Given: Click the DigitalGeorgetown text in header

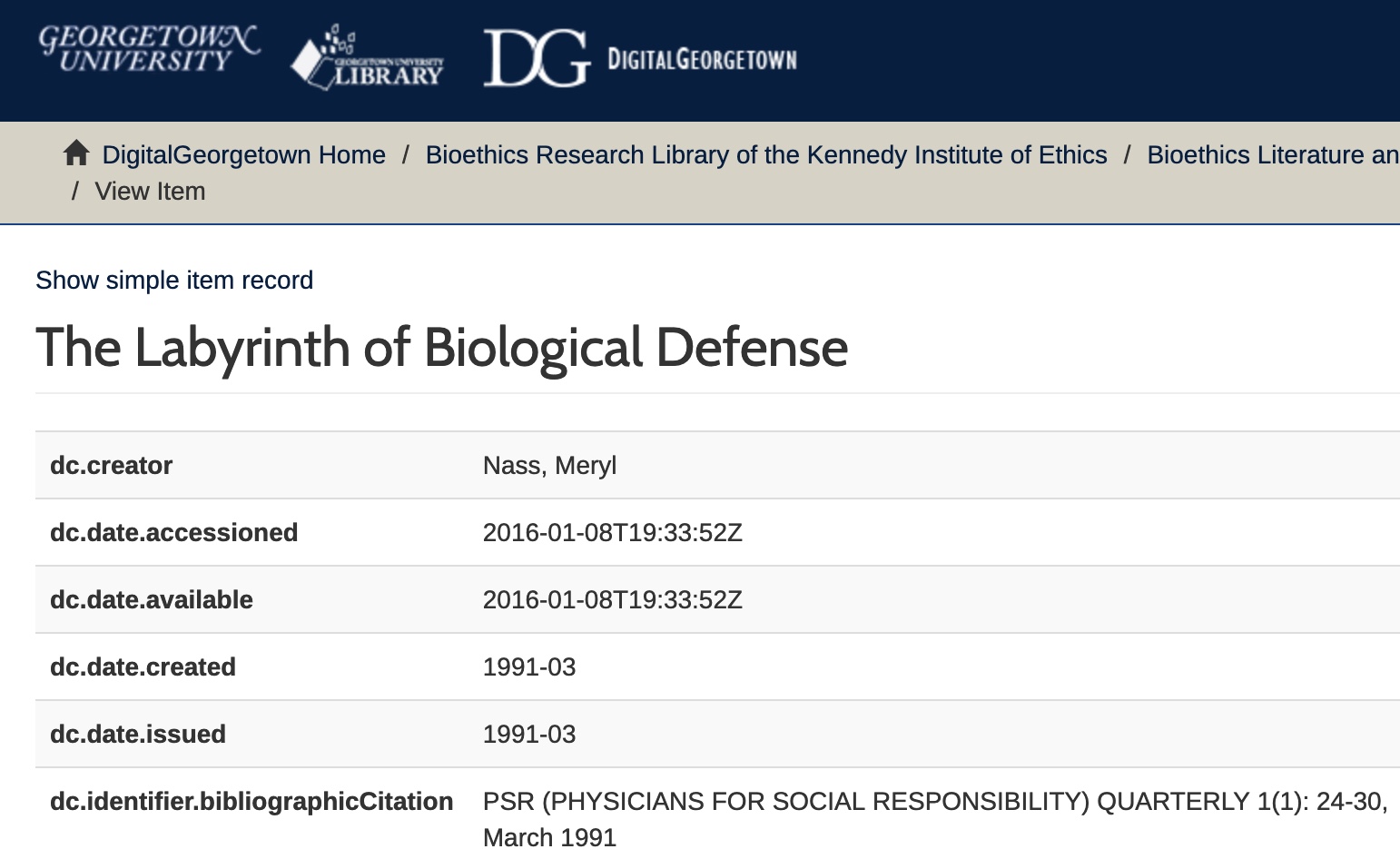Looking at the screenshot, I should [x=702, y=60].
